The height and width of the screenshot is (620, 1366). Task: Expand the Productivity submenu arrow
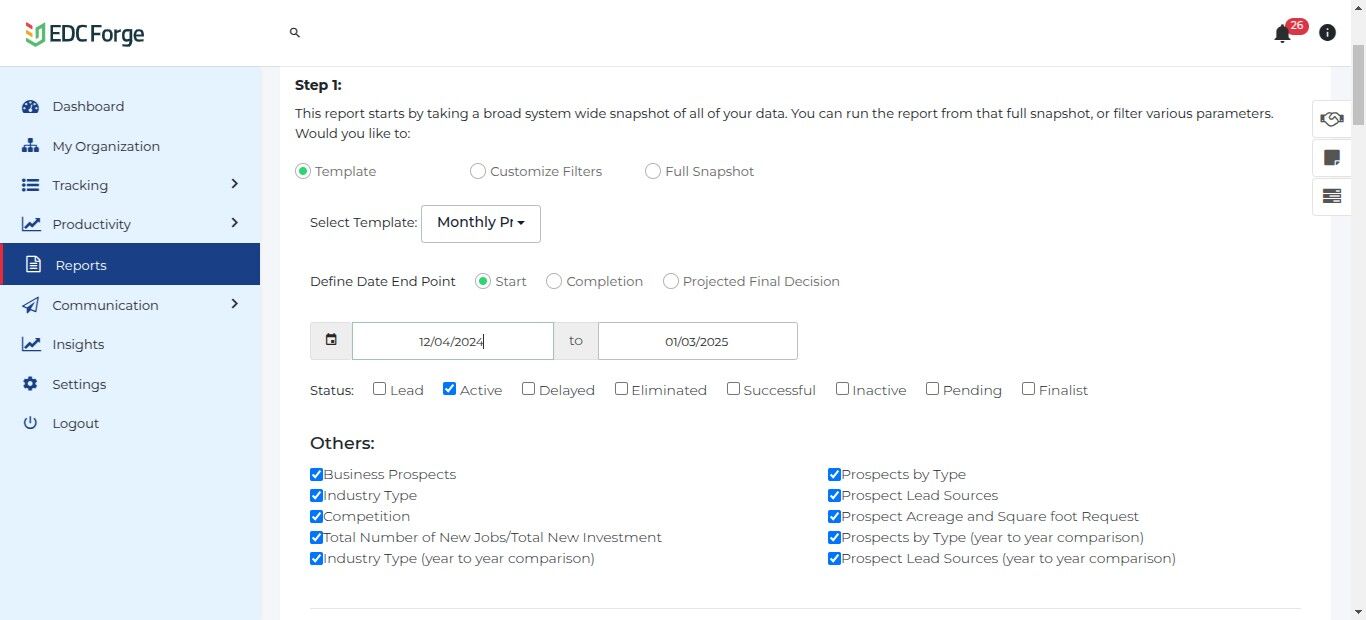(x=235, y=223)
